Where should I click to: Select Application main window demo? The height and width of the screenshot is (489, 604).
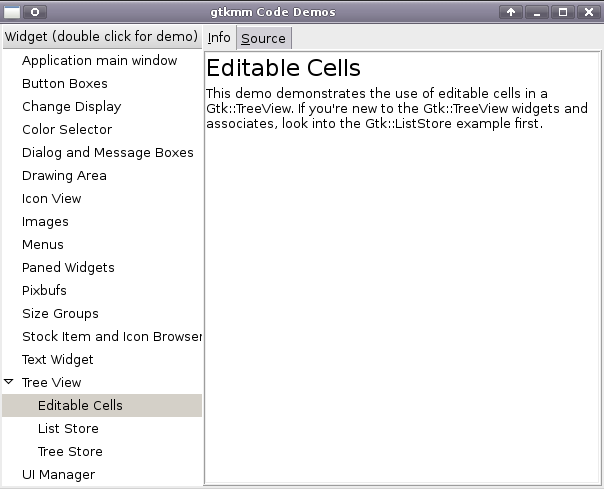[x=99, y=61]
